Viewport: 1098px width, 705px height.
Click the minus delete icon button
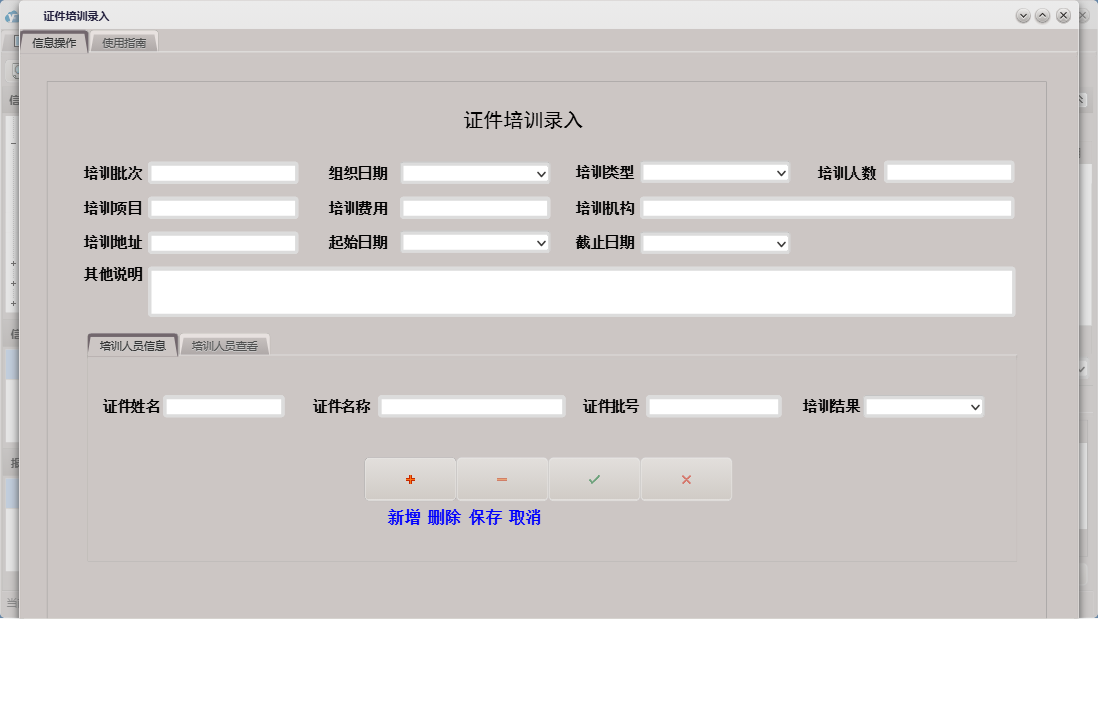(503, 479)
